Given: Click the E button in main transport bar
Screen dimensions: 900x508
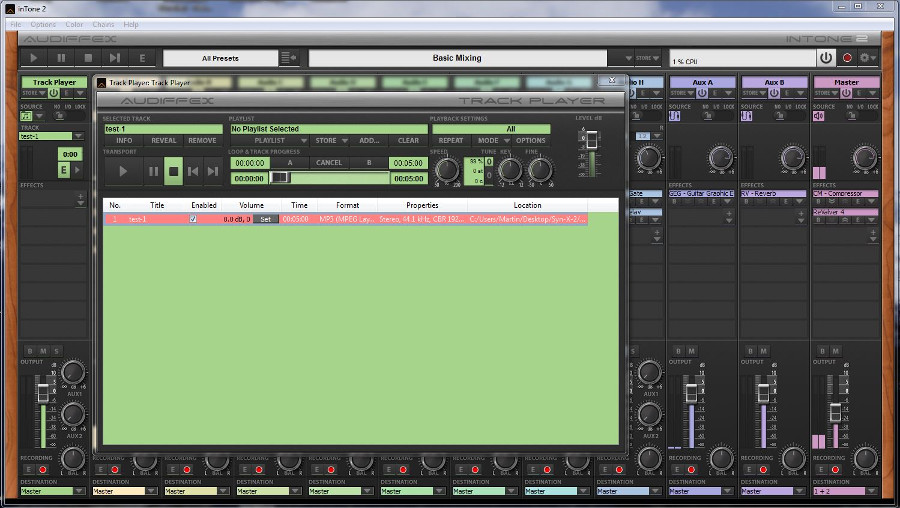Looking at the screenshot, I should [142, 58].
